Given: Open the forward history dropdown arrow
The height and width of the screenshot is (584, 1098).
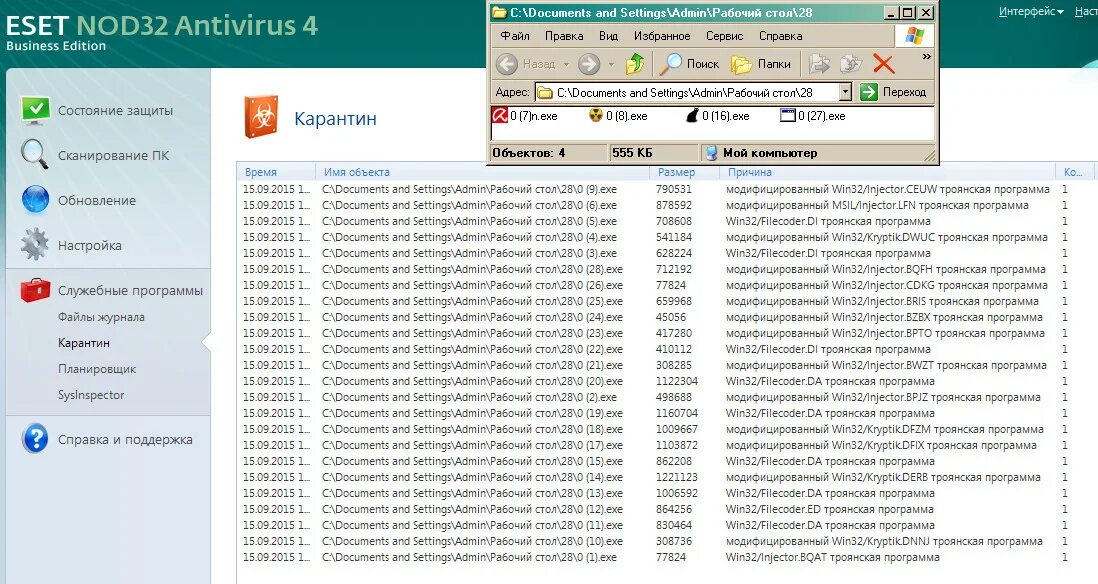Looking at the screenshot, I should click(x=611, y=64).
